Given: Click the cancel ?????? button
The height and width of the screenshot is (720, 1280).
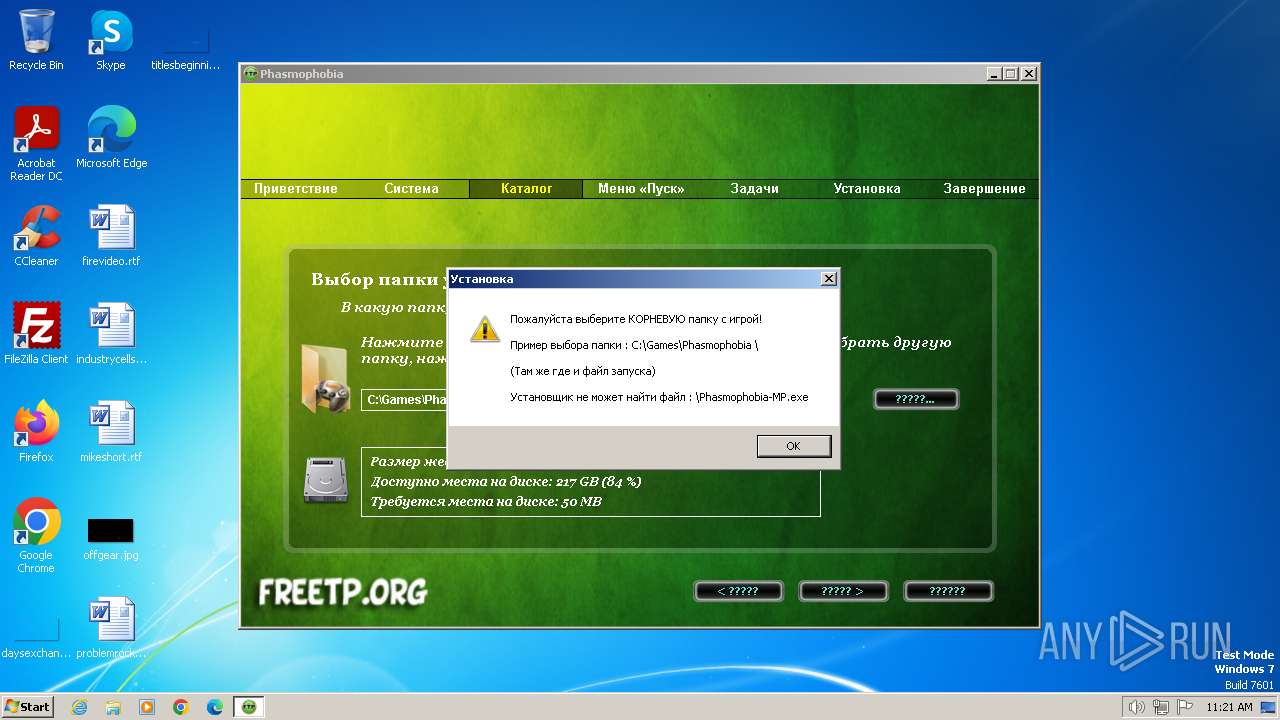Looking at the screenshot, I should [x=947, y=591].
